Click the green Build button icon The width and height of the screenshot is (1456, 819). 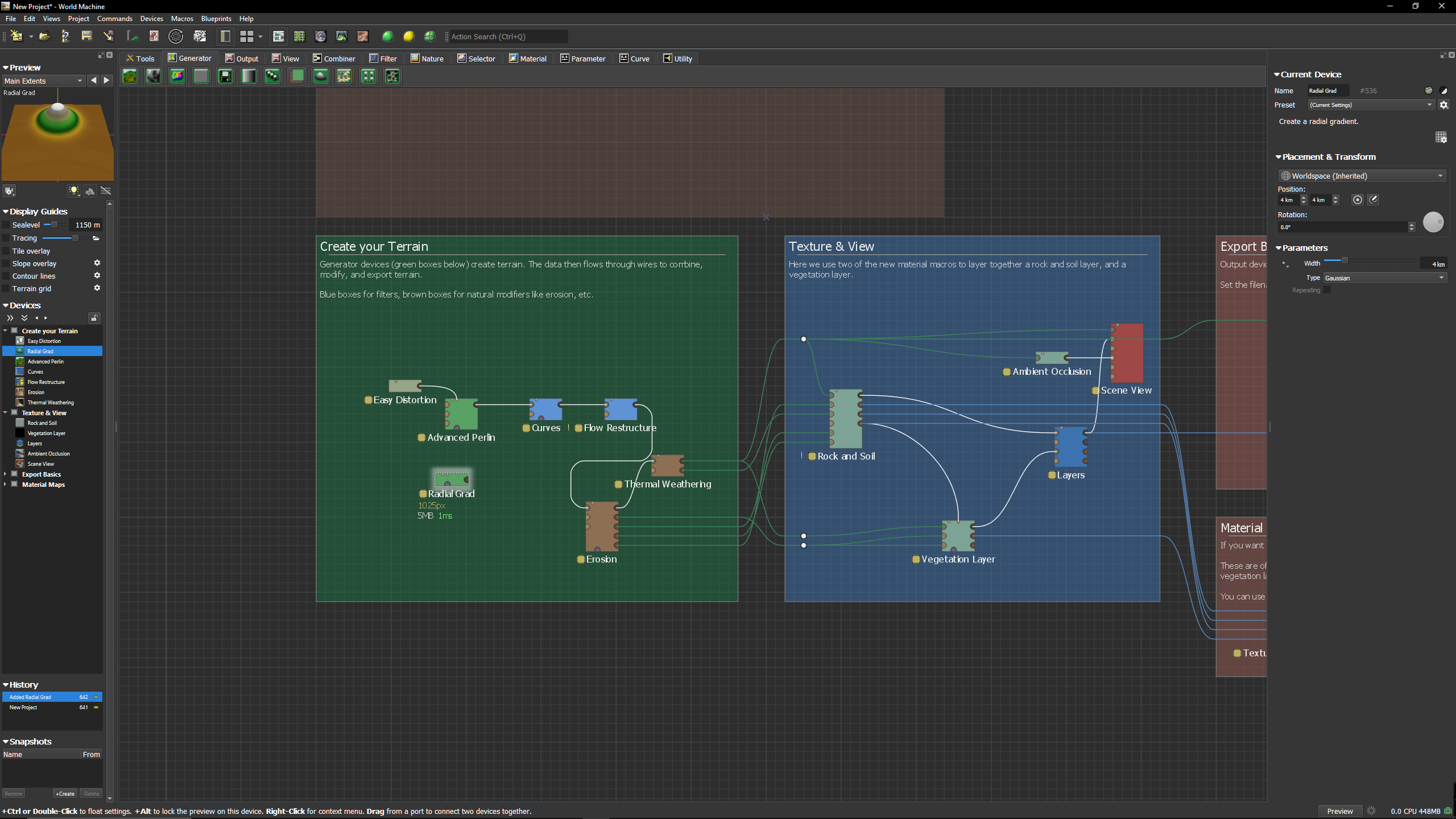point(387,36)
